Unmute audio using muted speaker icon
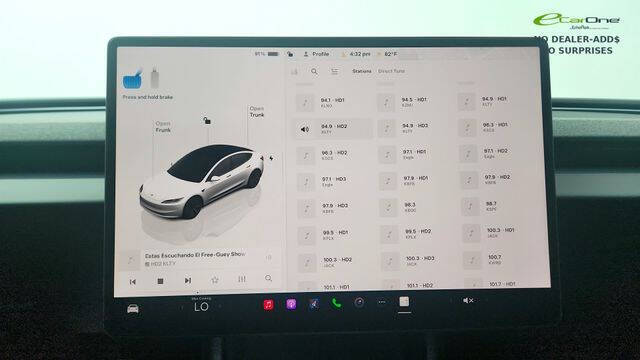 tap(468, 300)
